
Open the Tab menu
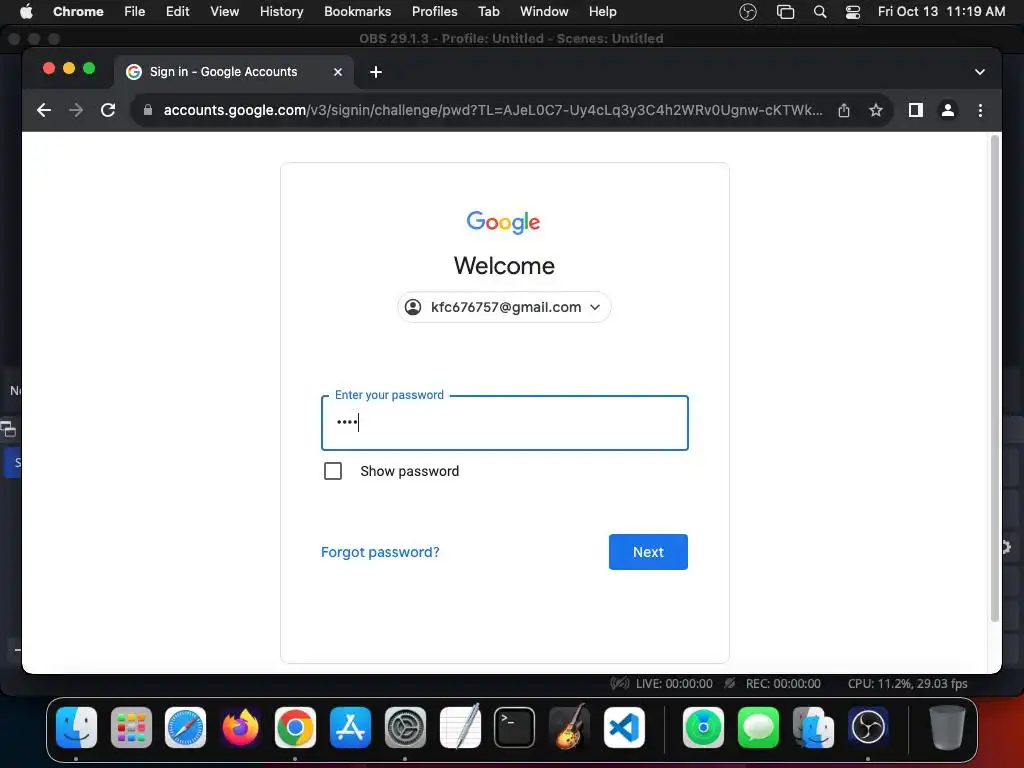[x=488, y=11]
